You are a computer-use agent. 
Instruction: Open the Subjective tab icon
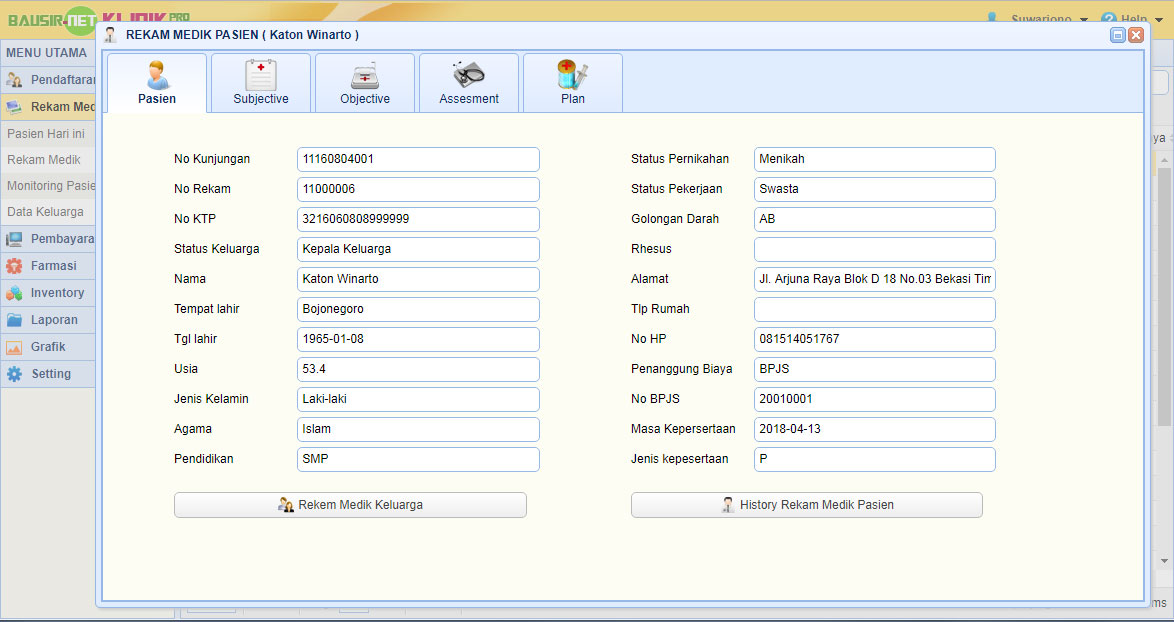(x=261, y=75)
